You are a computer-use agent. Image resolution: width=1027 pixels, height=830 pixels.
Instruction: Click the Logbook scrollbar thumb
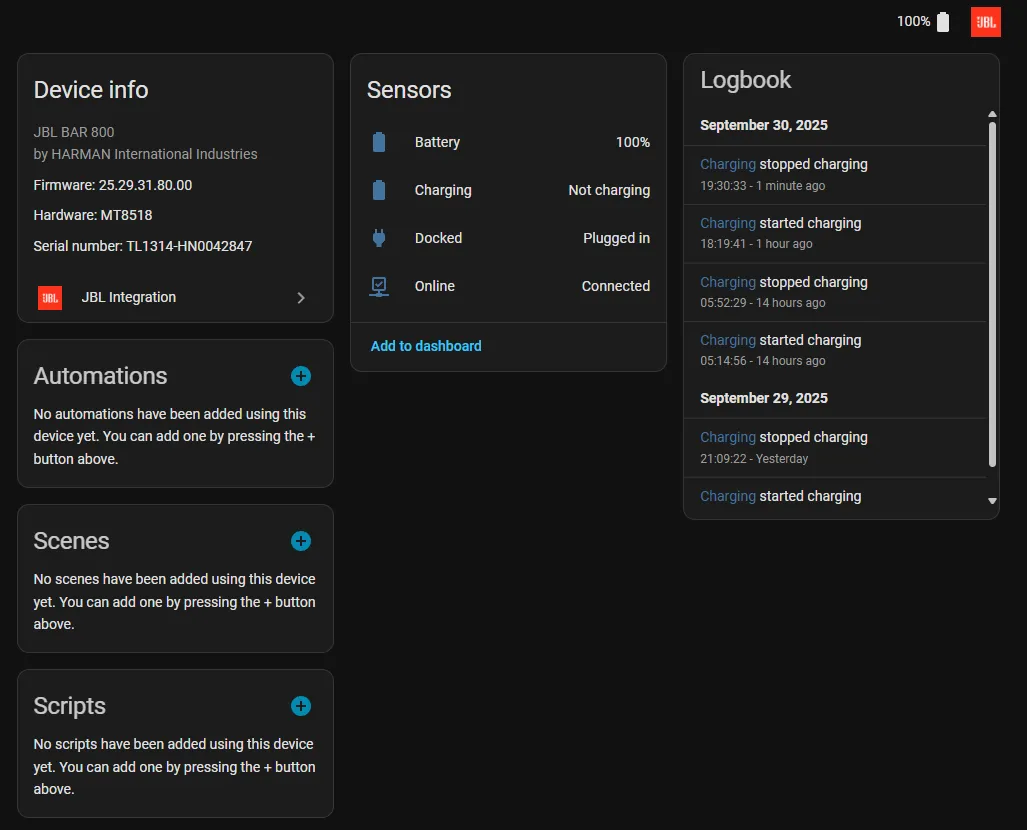992,295
